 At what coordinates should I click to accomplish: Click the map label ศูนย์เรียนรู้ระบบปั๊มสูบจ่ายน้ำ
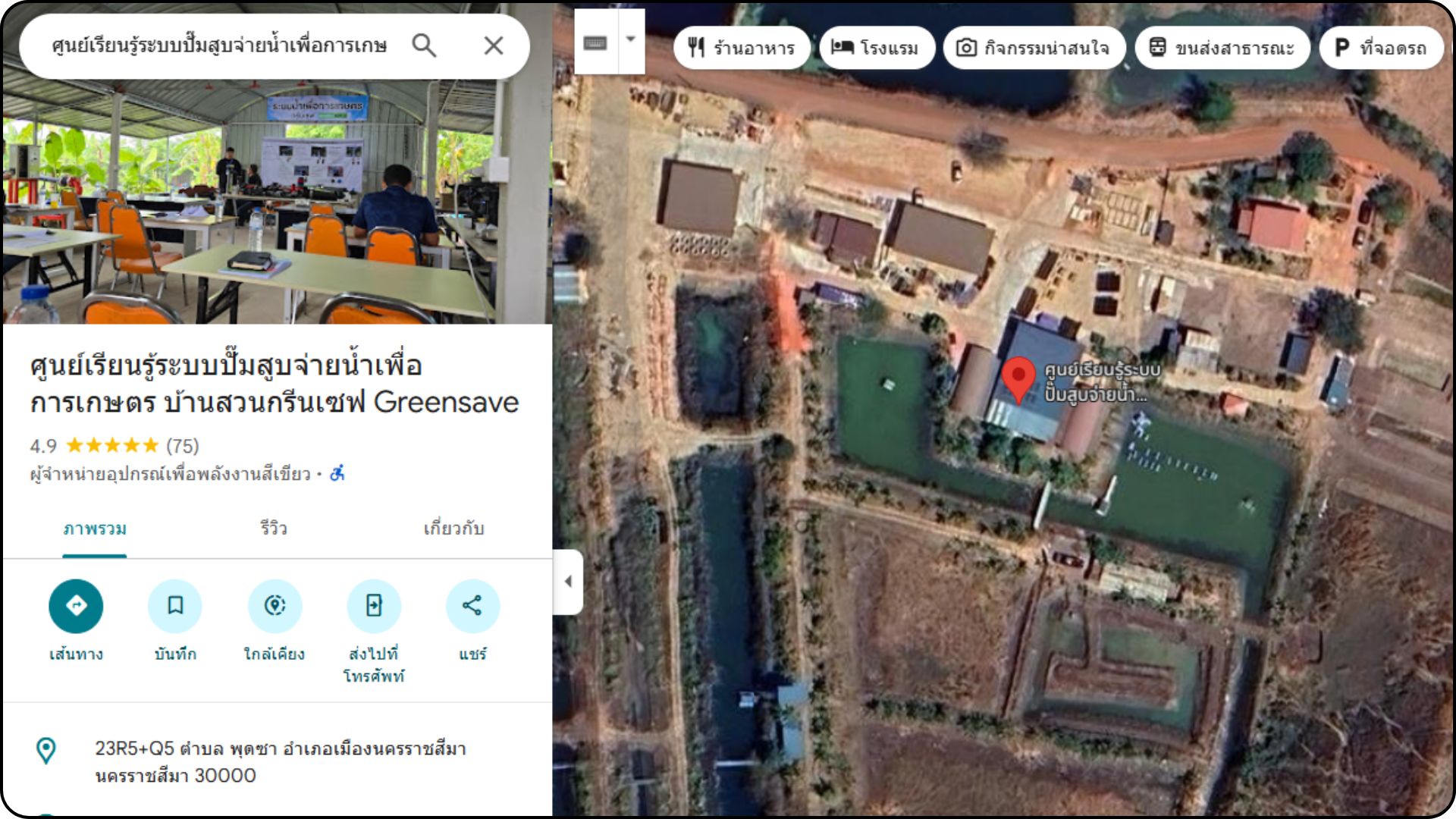tap(1103, 382)
